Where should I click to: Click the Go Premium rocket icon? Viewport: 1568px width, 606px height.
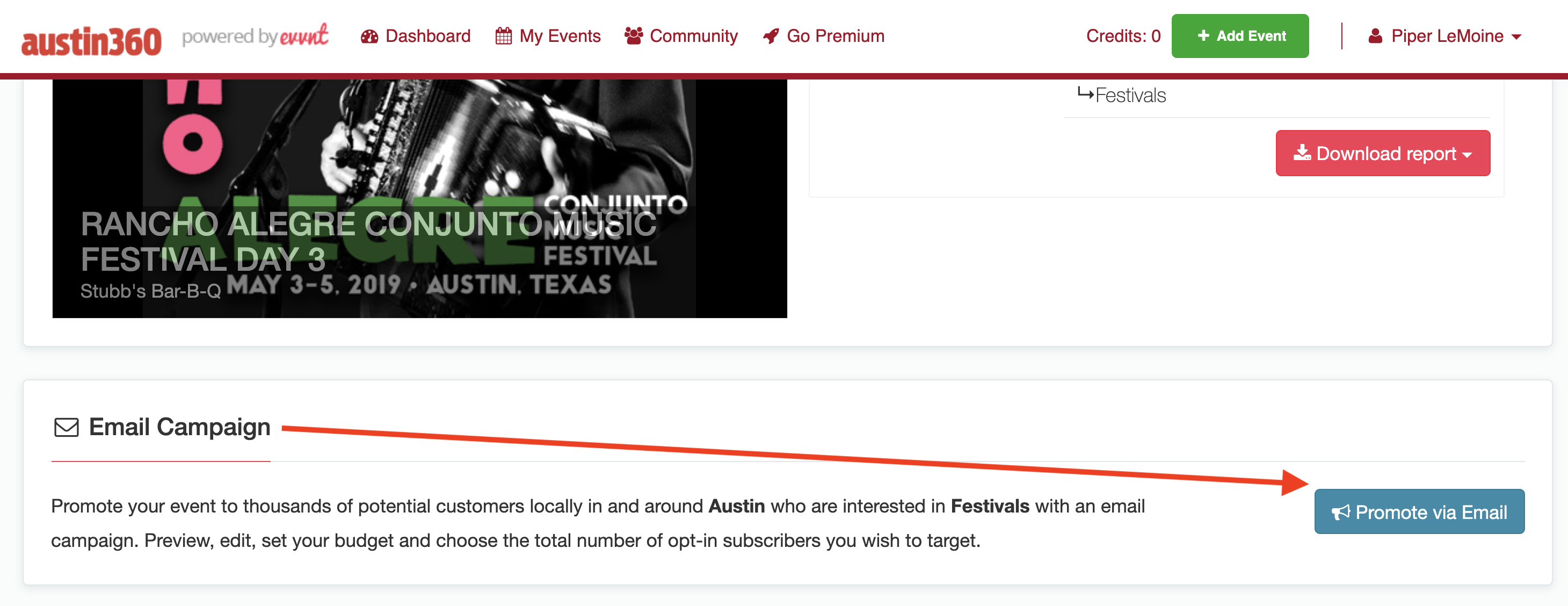click(771, 36)
